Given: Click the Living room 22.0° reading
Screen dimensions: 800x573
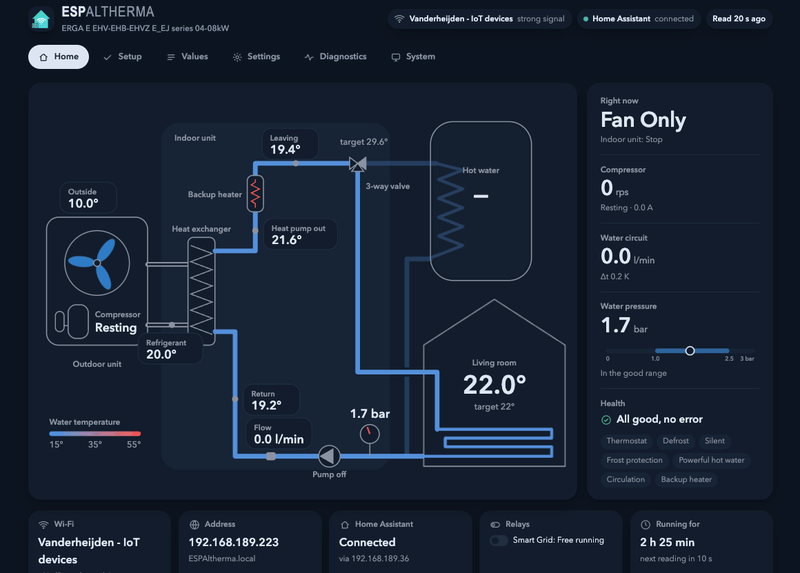Looking at the screenshot, I should pyautogui.click(x=494, y=385).
